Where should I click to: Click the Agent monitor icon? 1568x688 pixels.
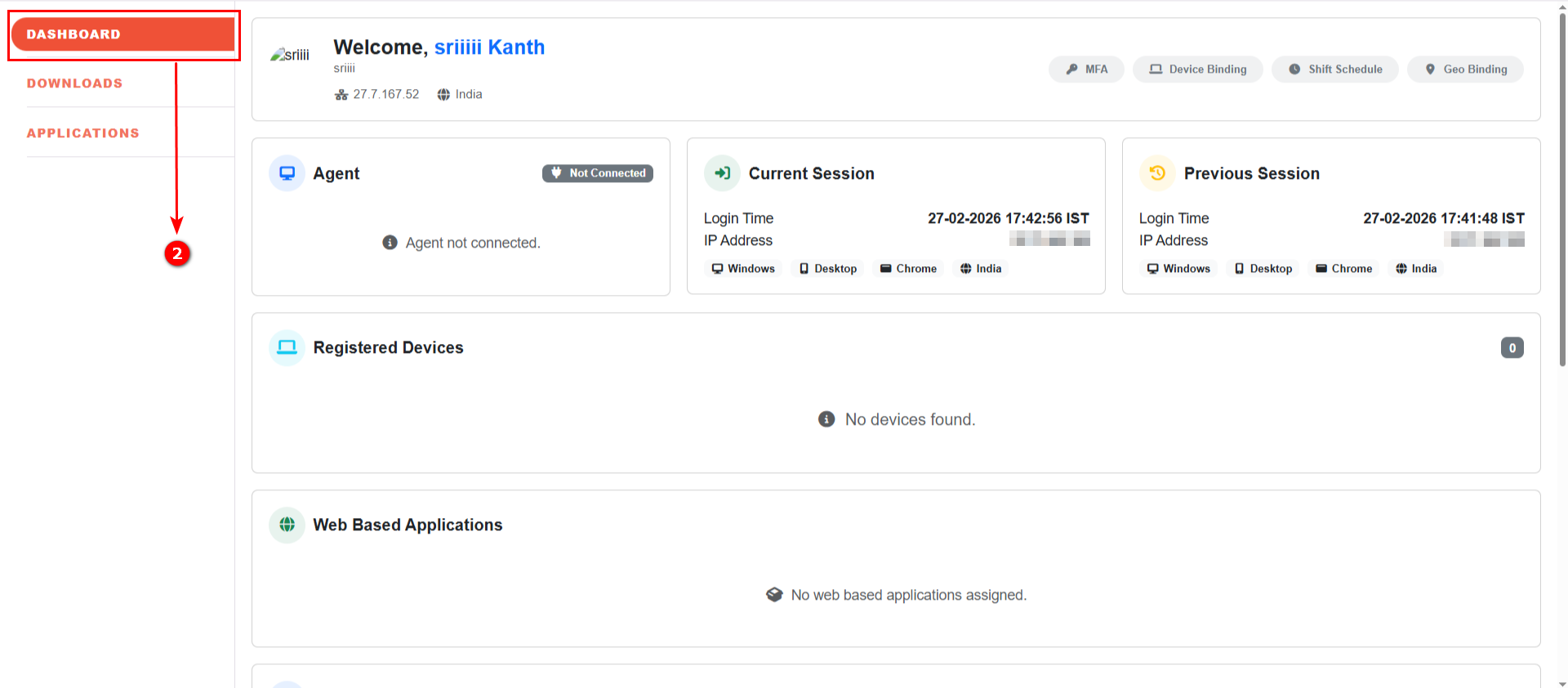point(287,173)
